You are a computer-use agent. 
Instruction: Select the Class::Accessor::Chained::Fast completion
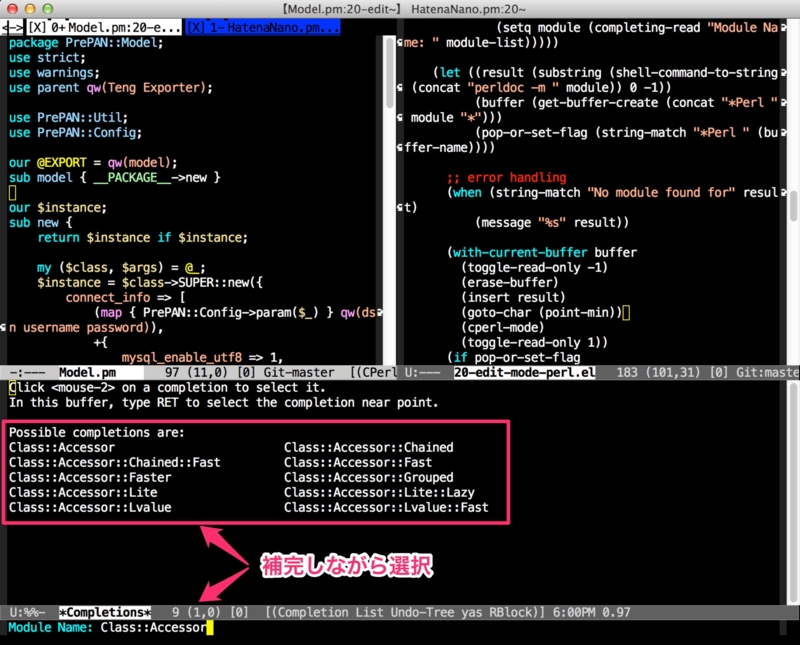[114, 462]
